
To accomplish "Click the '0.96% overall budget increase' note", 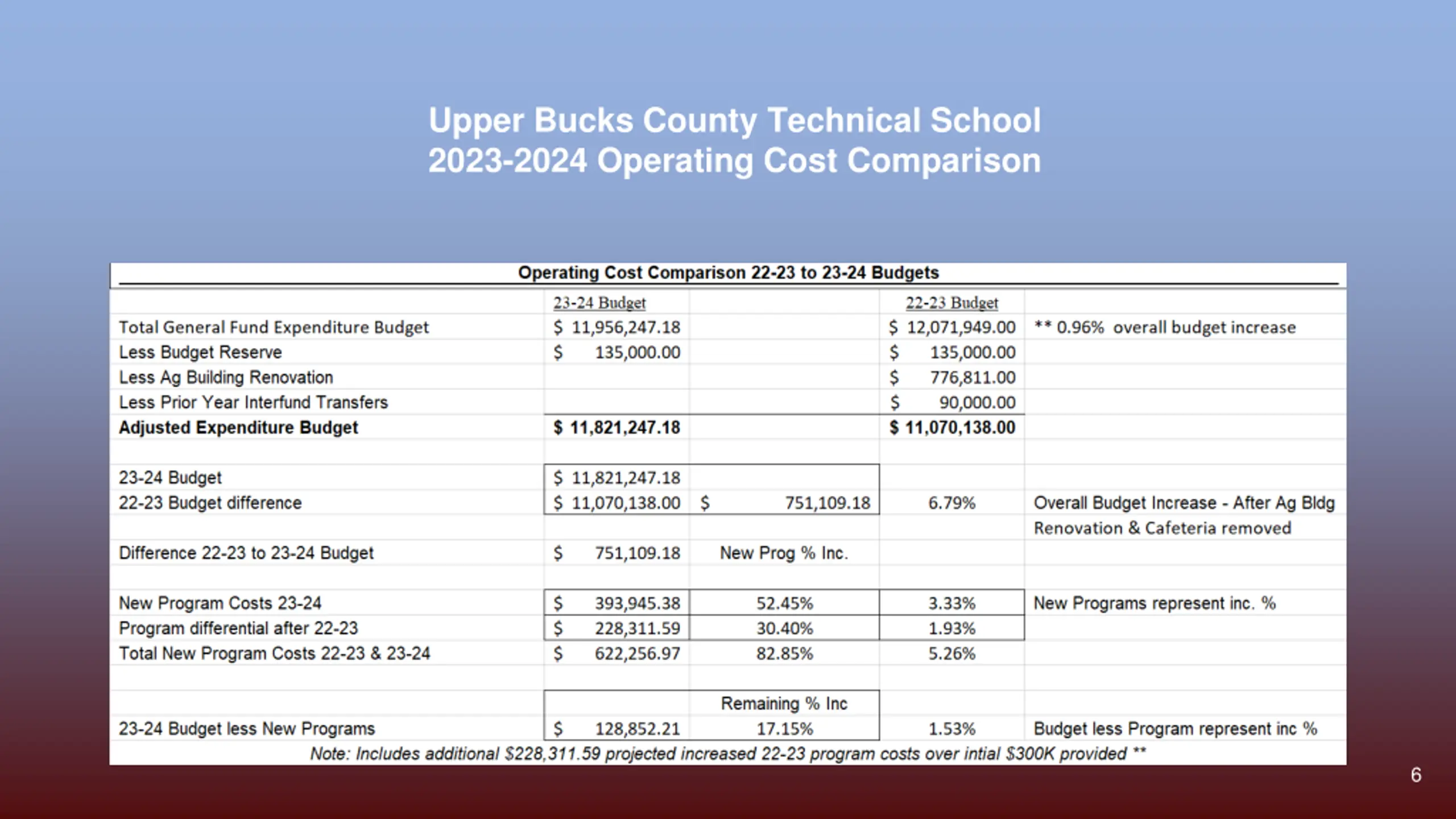I will [x=1165, y=328].
